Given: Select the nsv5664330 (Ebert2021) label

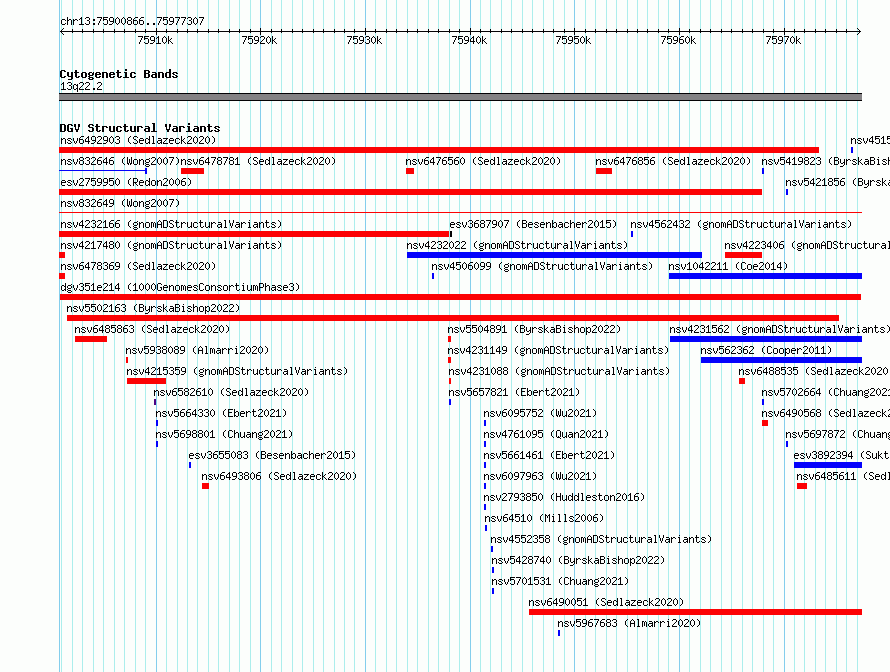Looking at the screenshot, I should 221,413.
